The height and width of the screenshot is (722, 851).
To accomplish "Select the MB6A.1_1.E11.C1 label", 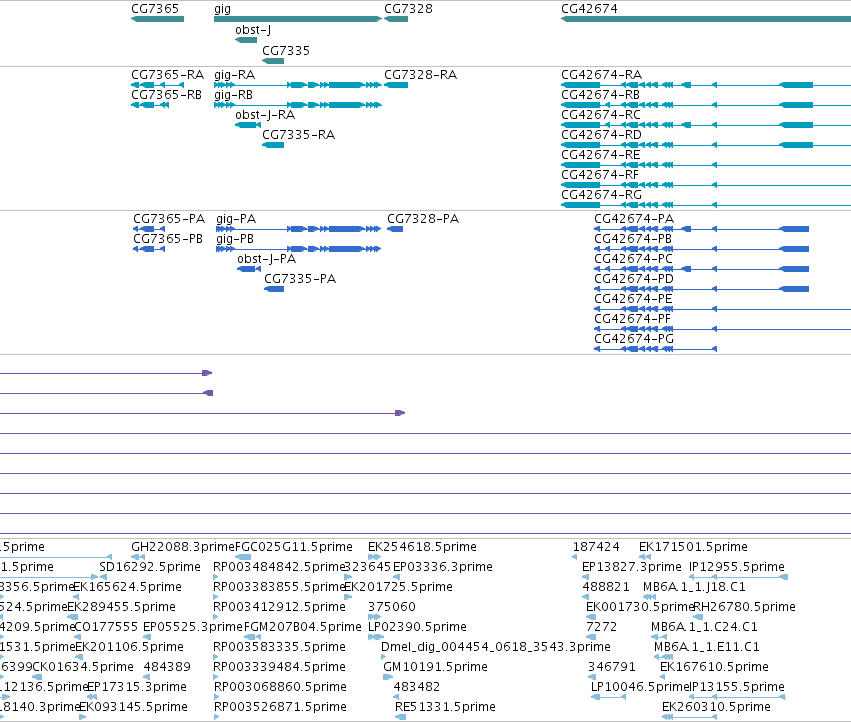I will click(707, 647).
